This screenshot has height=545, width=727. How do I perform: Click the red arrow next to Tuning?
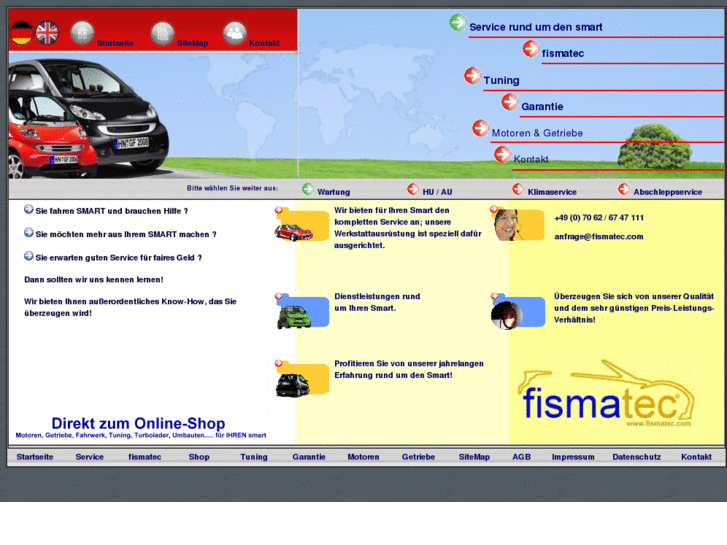(x=472, y=76)
